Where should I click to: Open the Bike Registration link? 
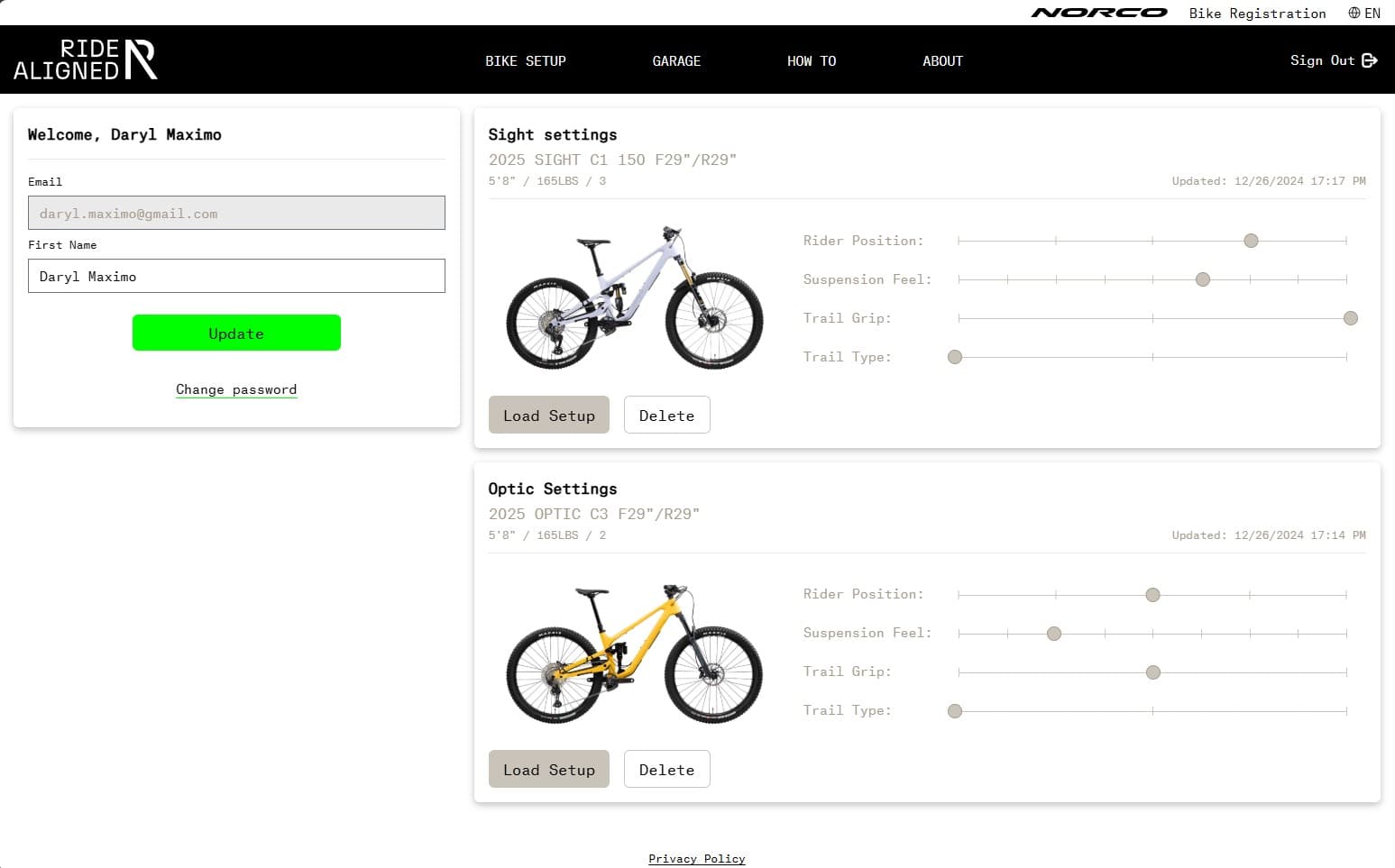tap(1257, 13)
